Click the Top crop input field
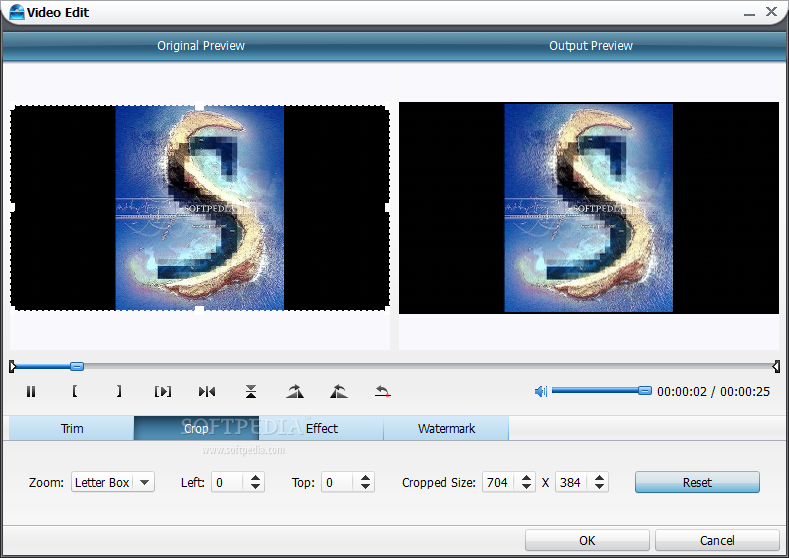The height and width of the screenshot is (558, 789). [x=340, y=482]
